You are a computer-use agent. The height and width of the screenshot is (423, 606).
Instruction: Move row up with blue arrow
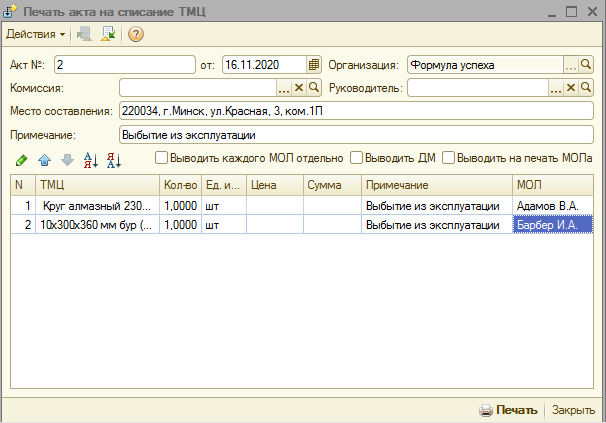point(44,159)
